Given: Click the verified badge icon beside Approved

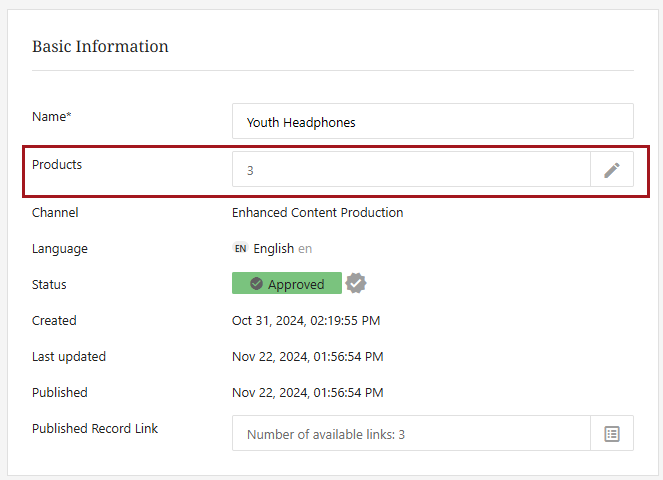Looking at the screenshot, I should click(x=356, y=284).
